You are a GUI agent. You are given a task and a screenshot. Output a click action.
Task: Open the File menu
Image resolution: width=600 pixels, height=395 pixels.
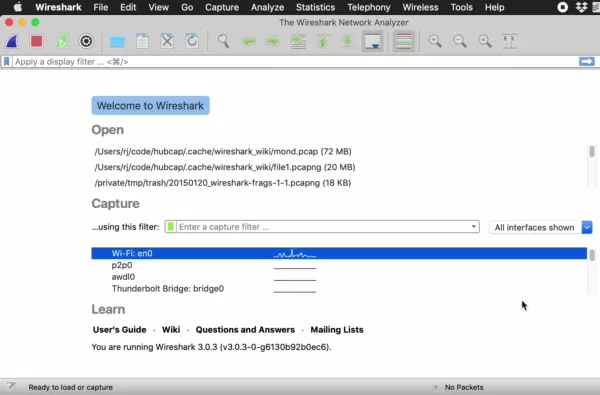(101, 7)
